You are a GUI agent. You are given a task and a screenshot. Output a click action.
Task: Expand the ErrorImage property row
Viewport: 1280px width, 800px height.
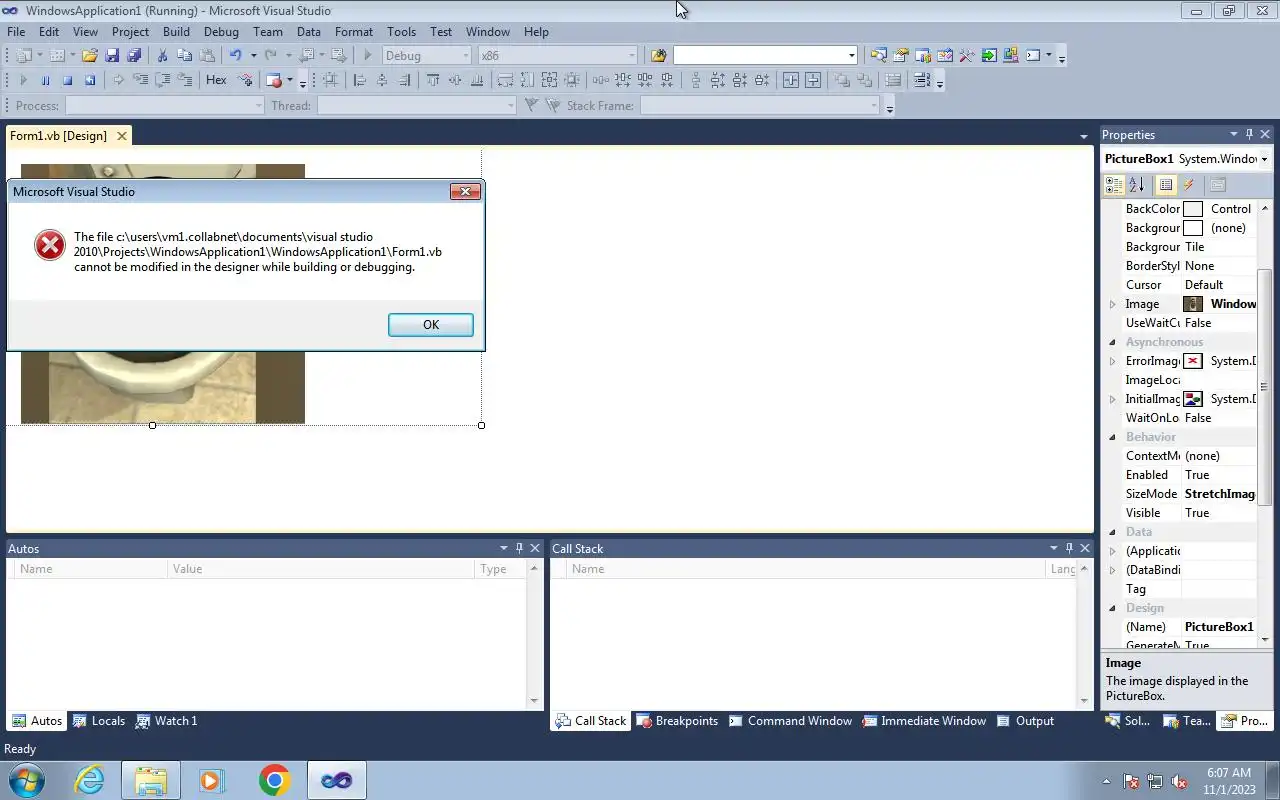click(x=1112, y=361)
